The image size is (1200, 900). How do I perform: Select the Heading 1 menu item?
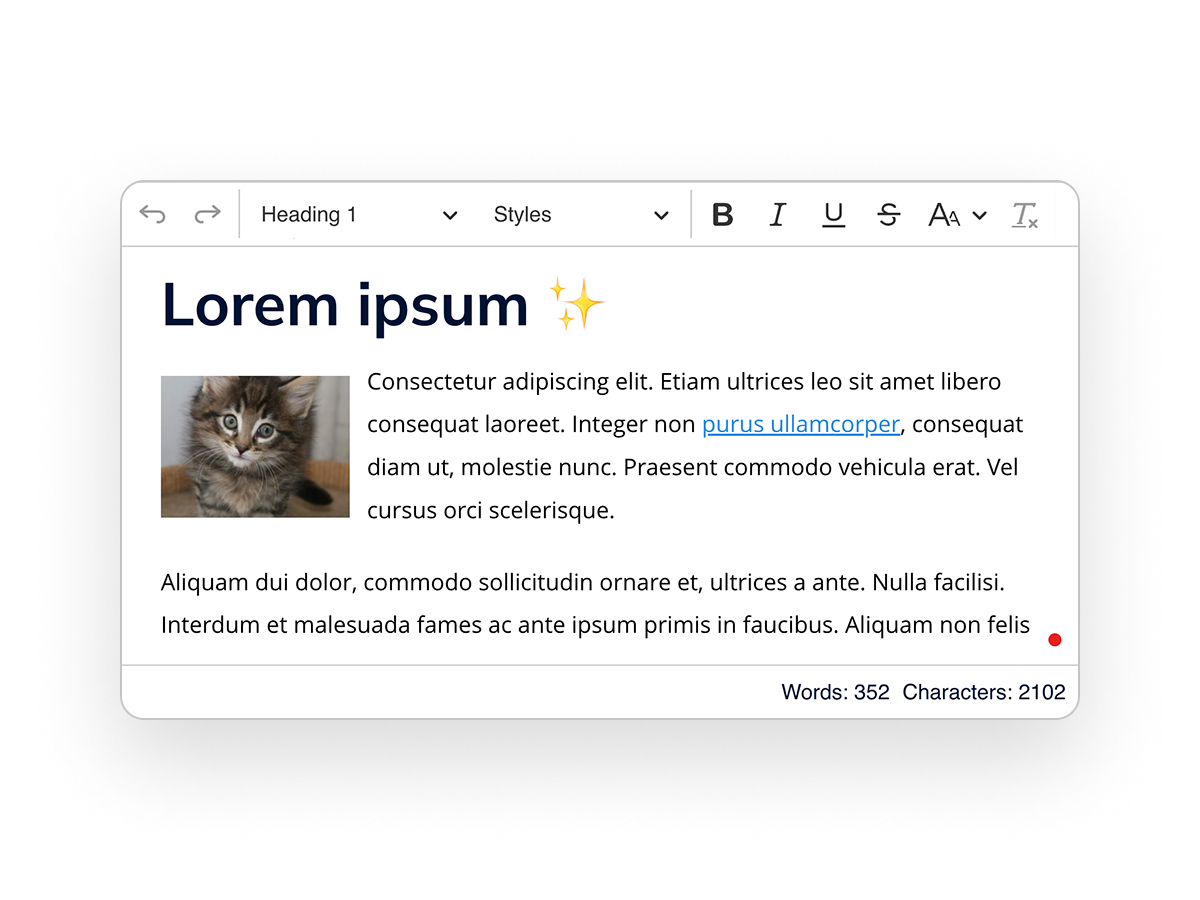click(x=308, y=214)
